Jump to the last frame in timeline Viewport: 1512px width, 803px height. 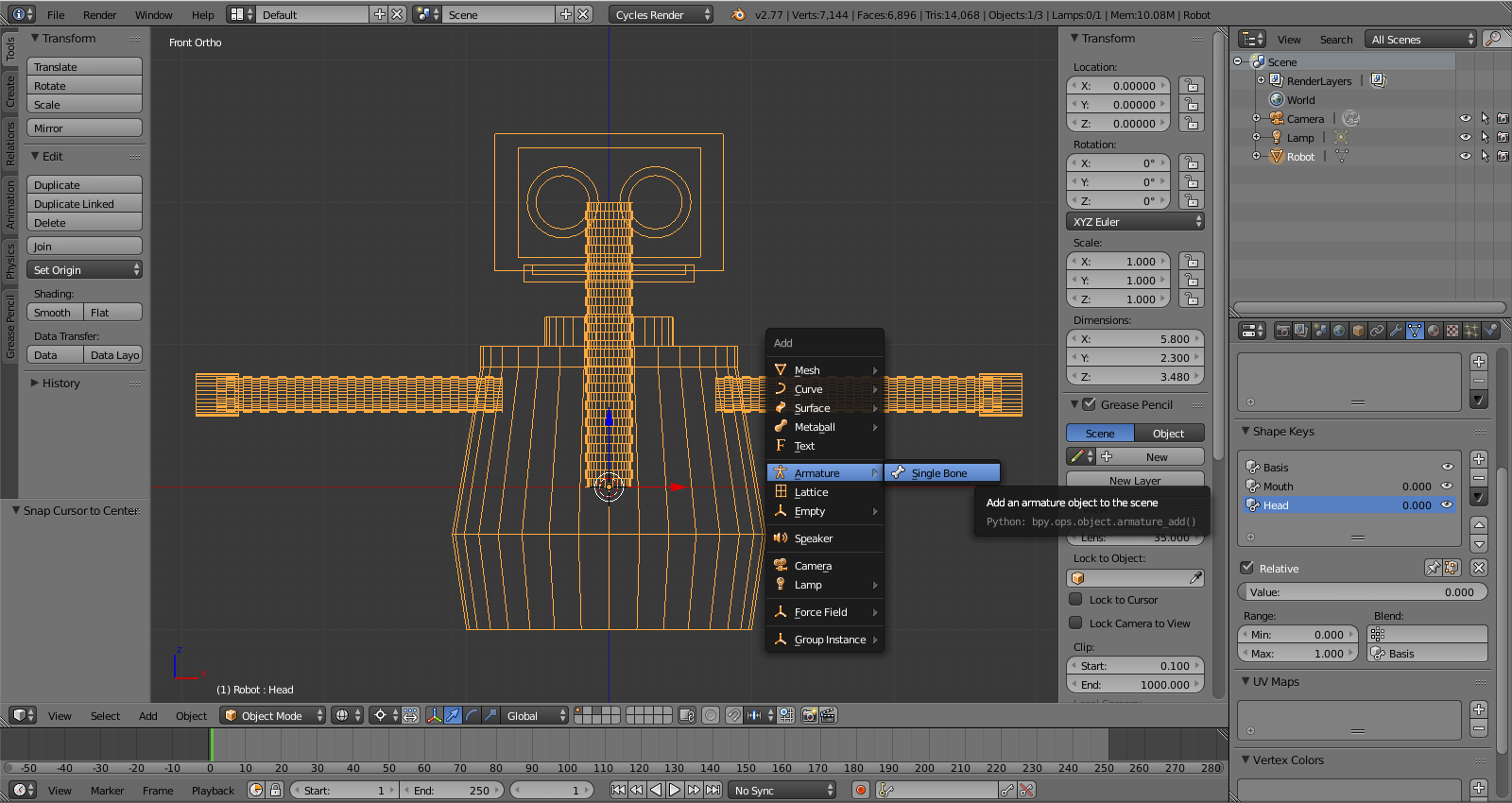tap(713, 790)
